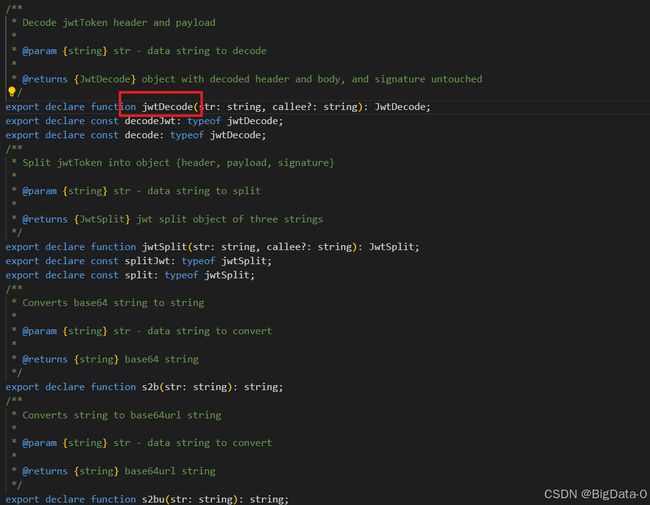Click the yellow lightbulb quick-fix icon
Screen dimensions: 650x505
(12, 92)
